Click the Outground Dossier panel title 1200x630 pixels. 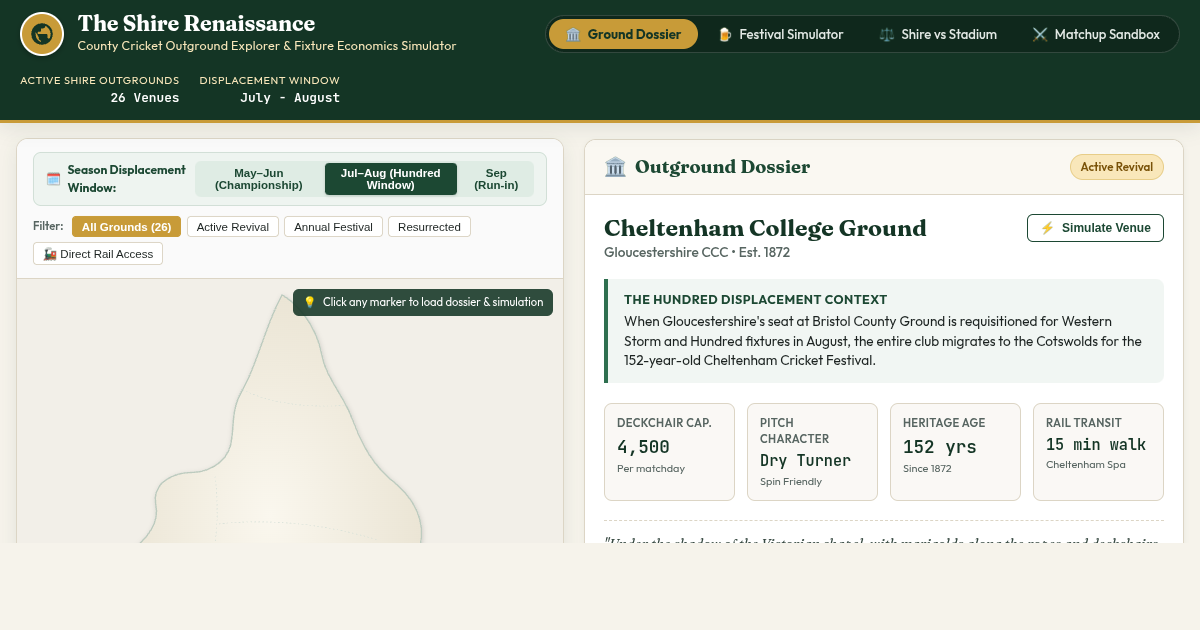pos(722,167)
